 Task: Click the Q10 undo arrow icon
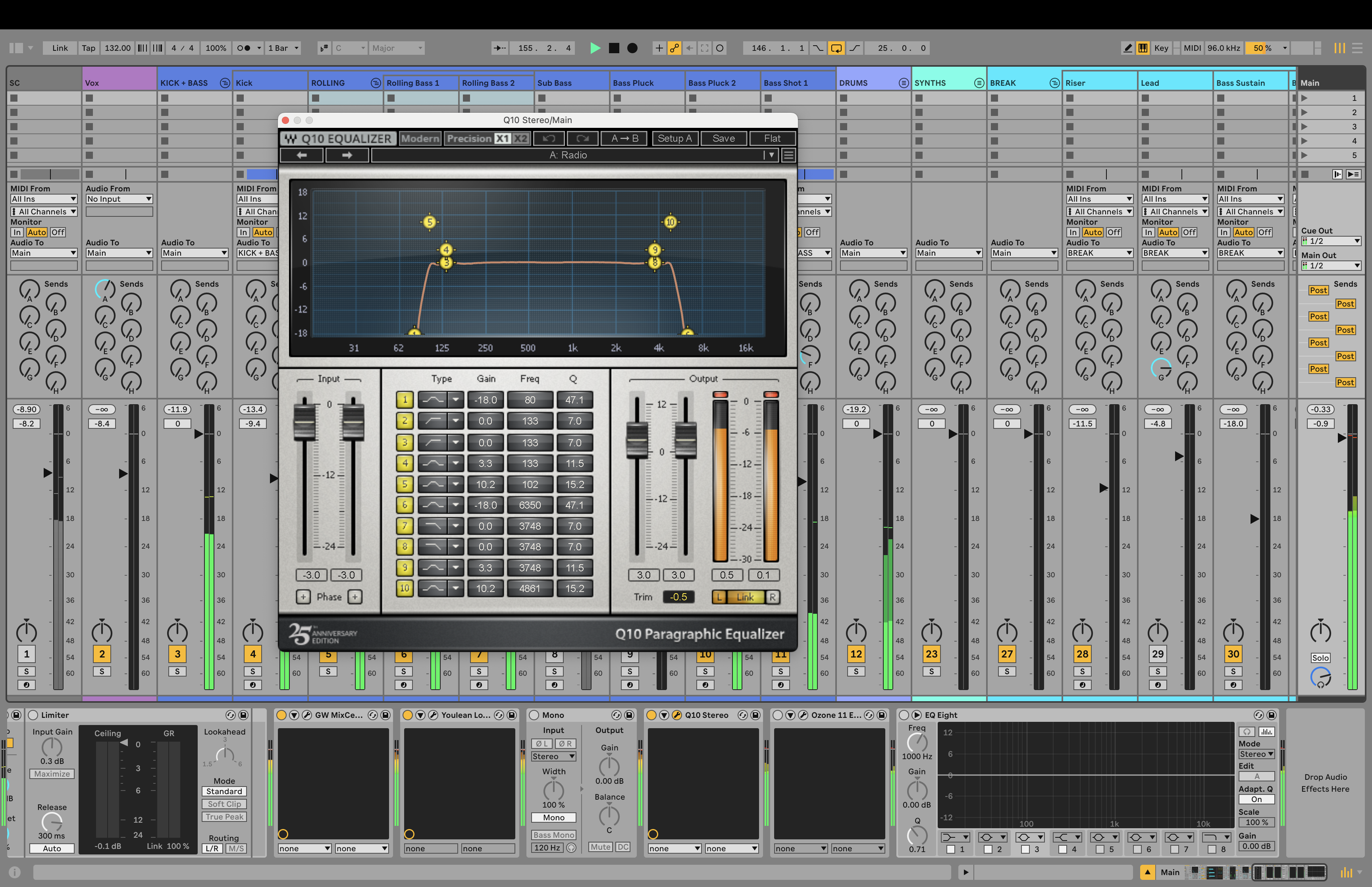tap(549, 138)
